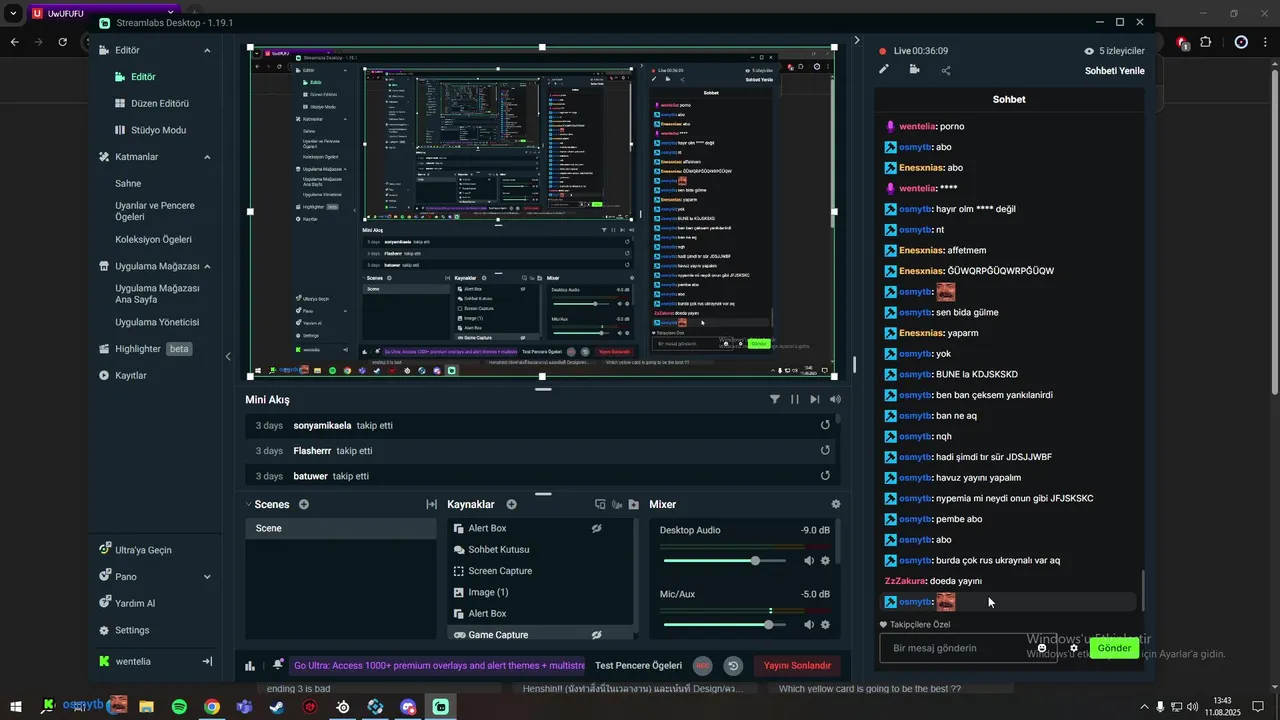The image size is (1280, 720).
Task: Show the hidden Game Capture source
Action: click(x=596, y=634)
